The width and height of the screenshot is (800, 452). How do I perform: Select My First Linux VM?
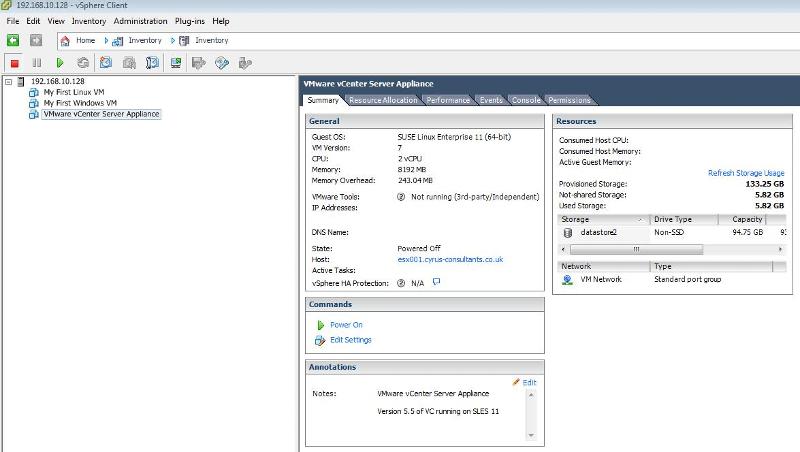pos(73,92)
